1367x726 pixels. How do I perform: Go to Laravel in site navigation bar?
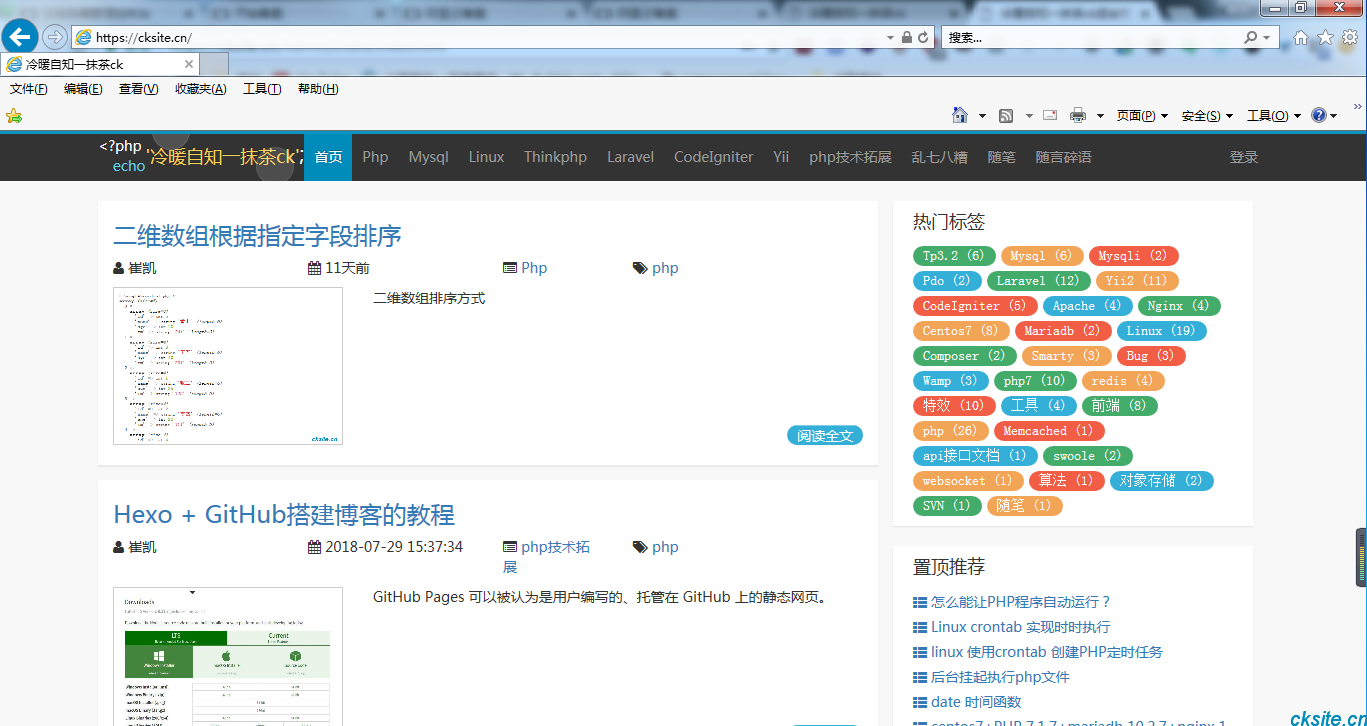pos(630,157)
